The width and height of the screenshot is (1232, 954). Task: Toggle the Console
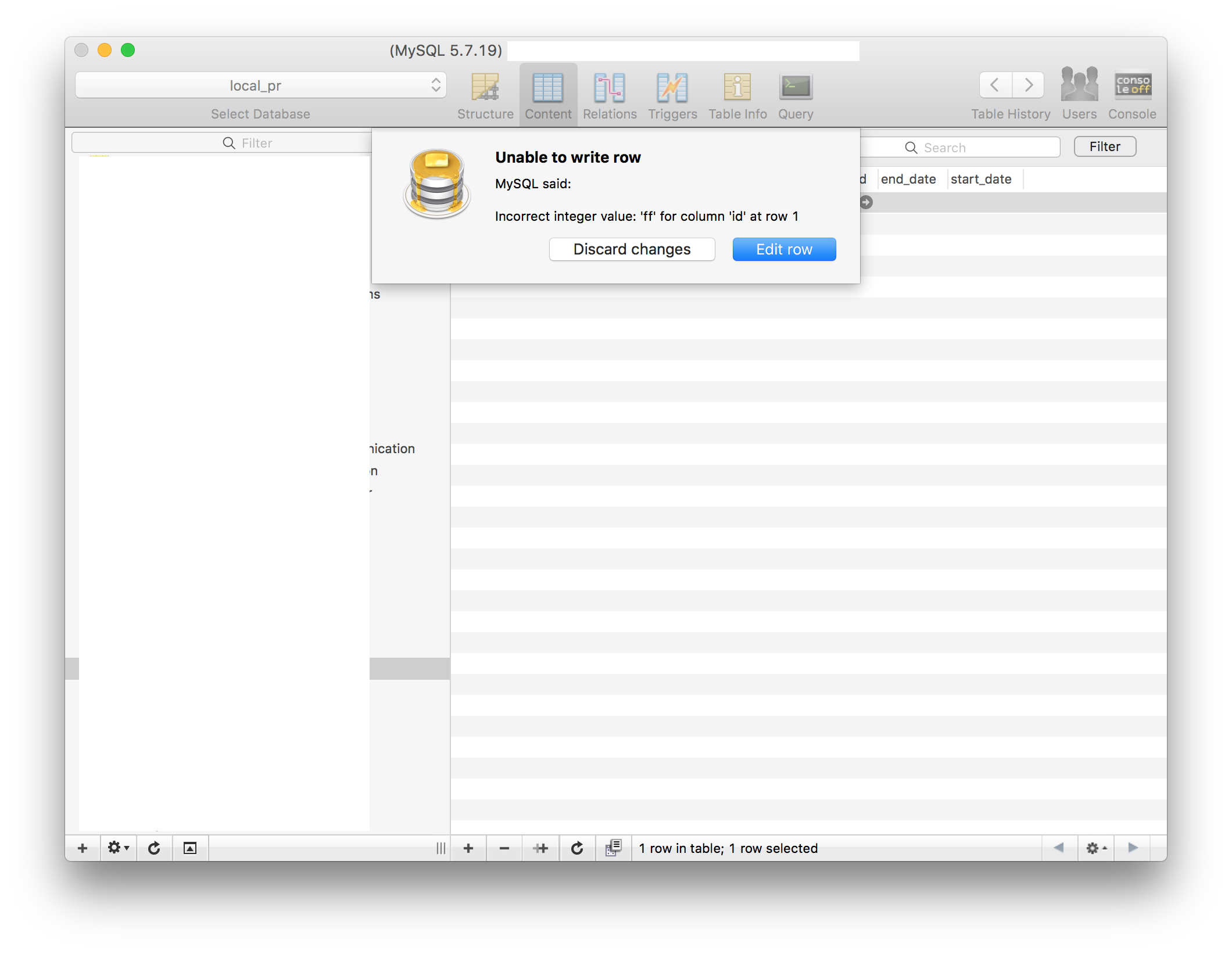point(1132,94)
